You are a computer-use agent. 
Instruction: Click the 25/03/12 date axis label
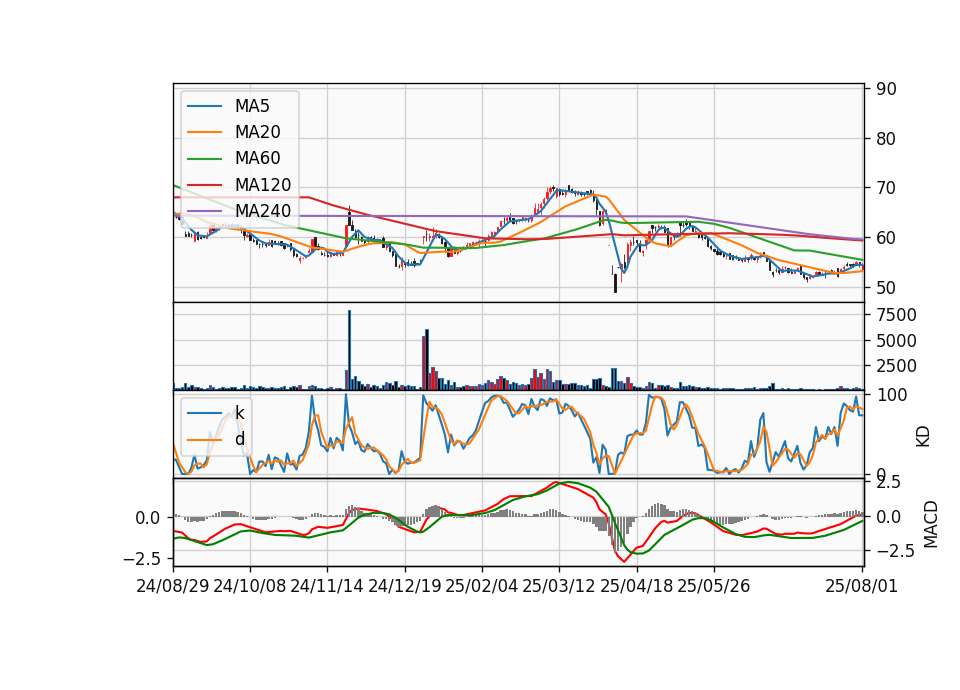(x=559, y=586)
